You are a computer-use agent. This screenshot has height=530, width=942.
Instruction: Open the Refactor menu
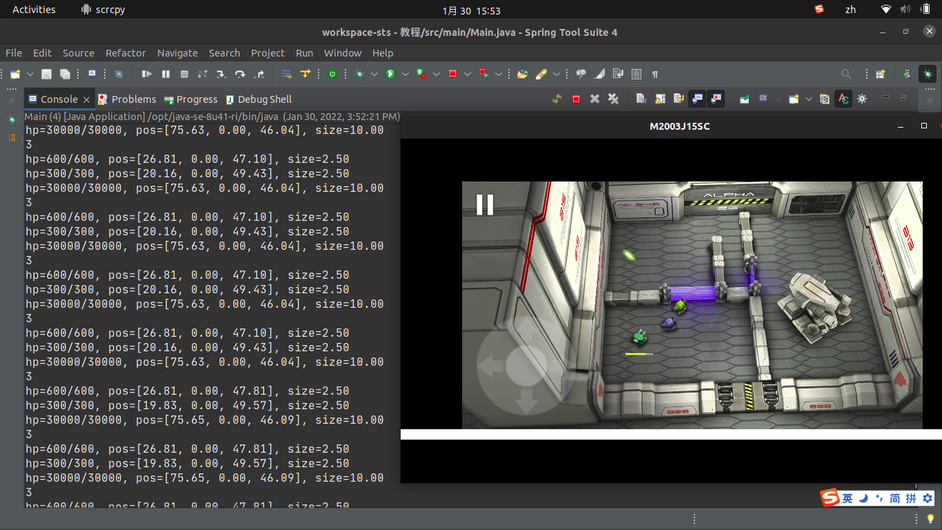[125, 53]
